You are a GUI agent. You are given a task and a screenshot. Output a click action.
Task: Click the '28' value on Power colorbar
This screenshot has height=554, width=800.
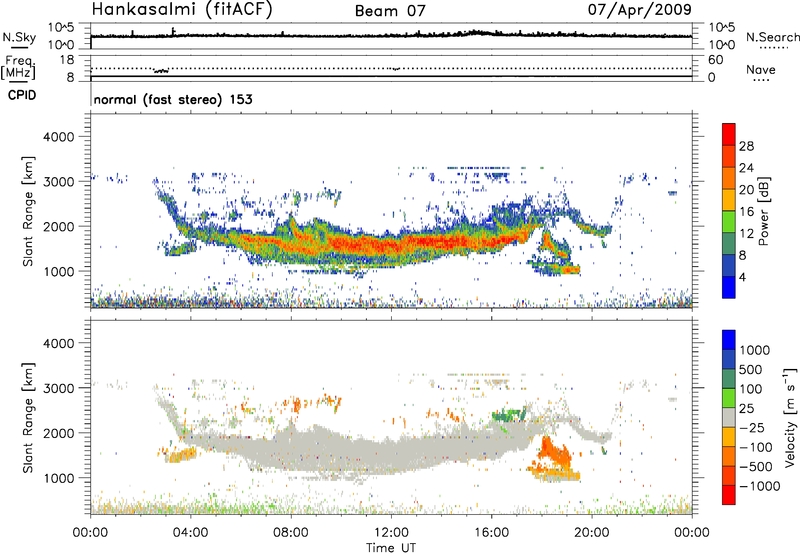point(746,146)
